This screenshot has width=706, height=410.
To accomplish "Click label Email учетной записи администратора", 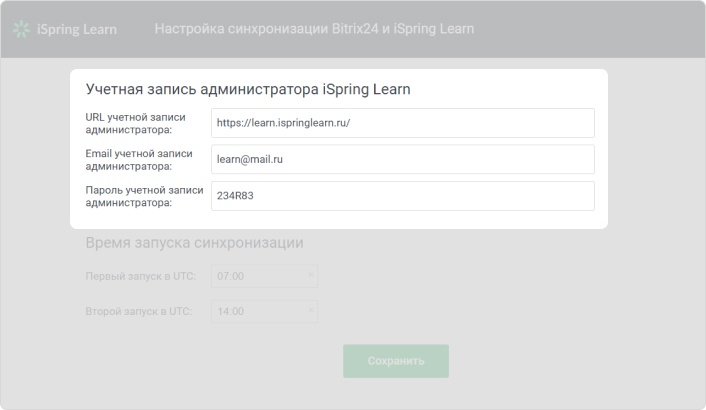I will tap(139, 160).
